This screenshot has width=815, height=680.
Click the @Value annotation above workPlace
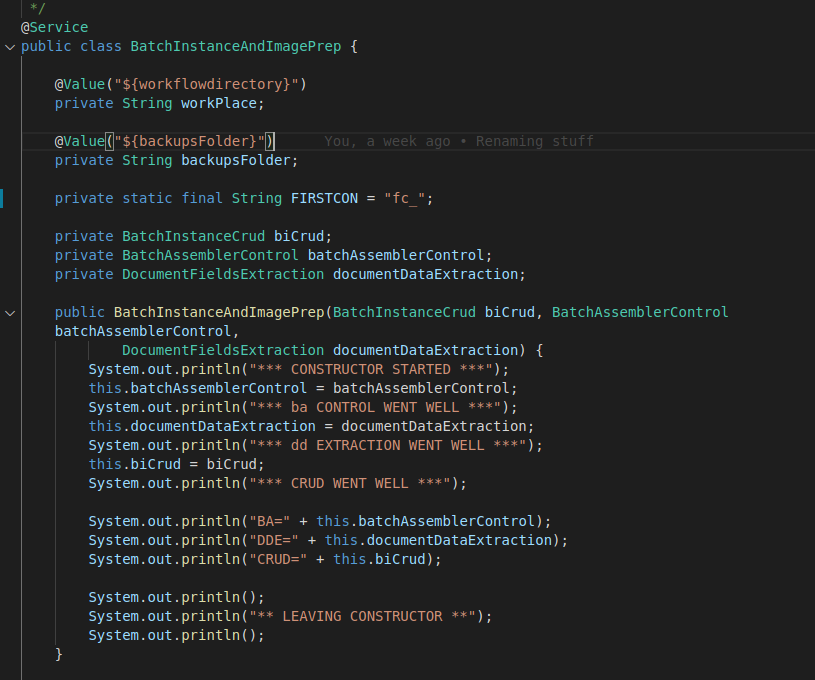[x=80, y=84]
